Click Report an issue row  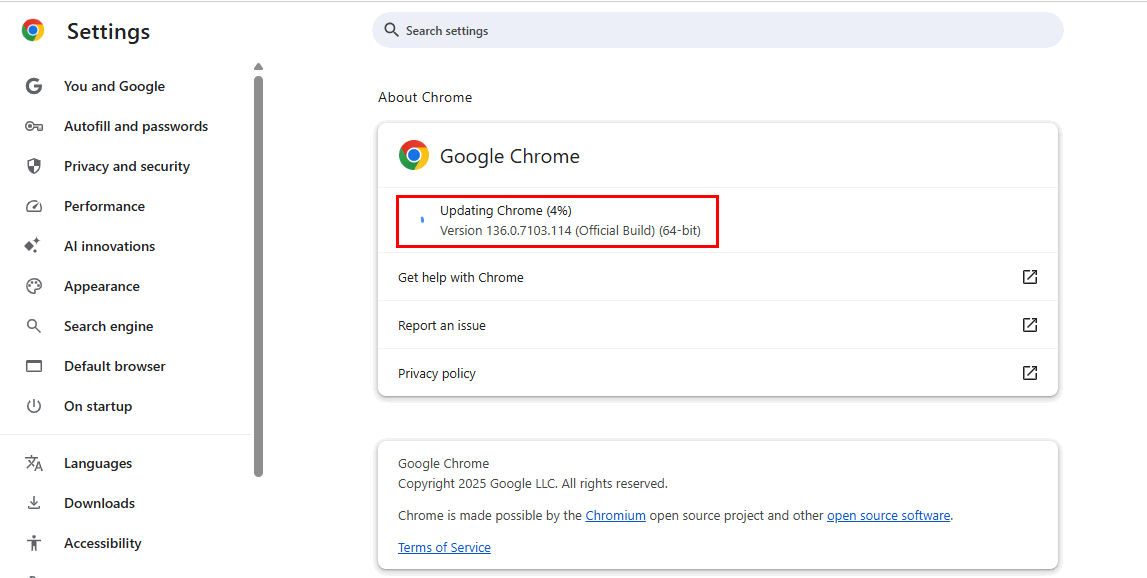(x=718, y=325)
